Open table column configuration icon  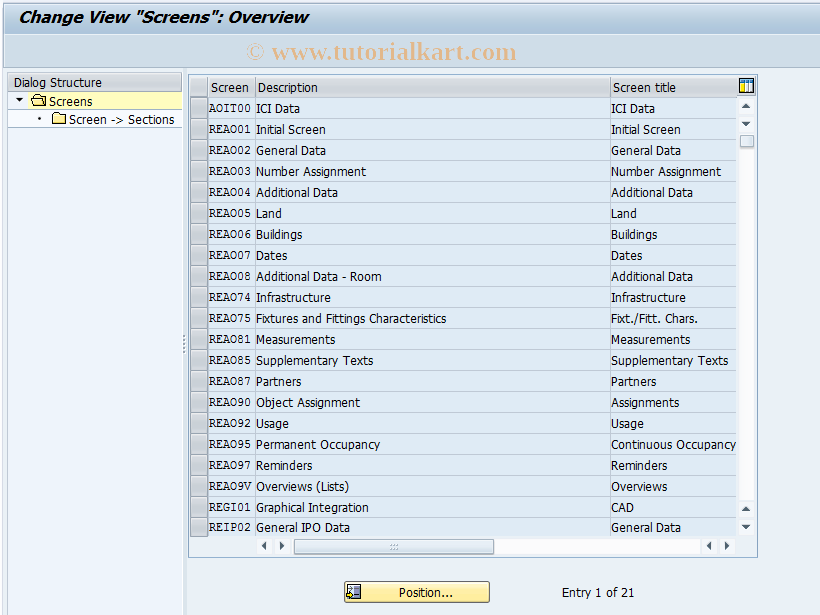[x=746, y=86]
